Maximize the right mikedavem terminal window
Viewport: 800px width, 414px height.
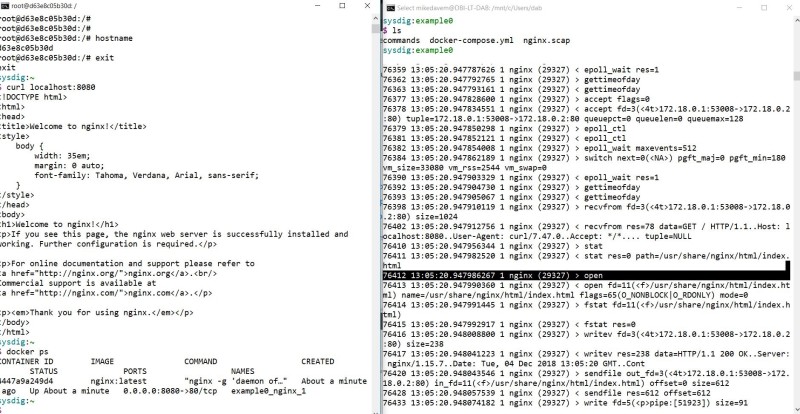point(764,8)
